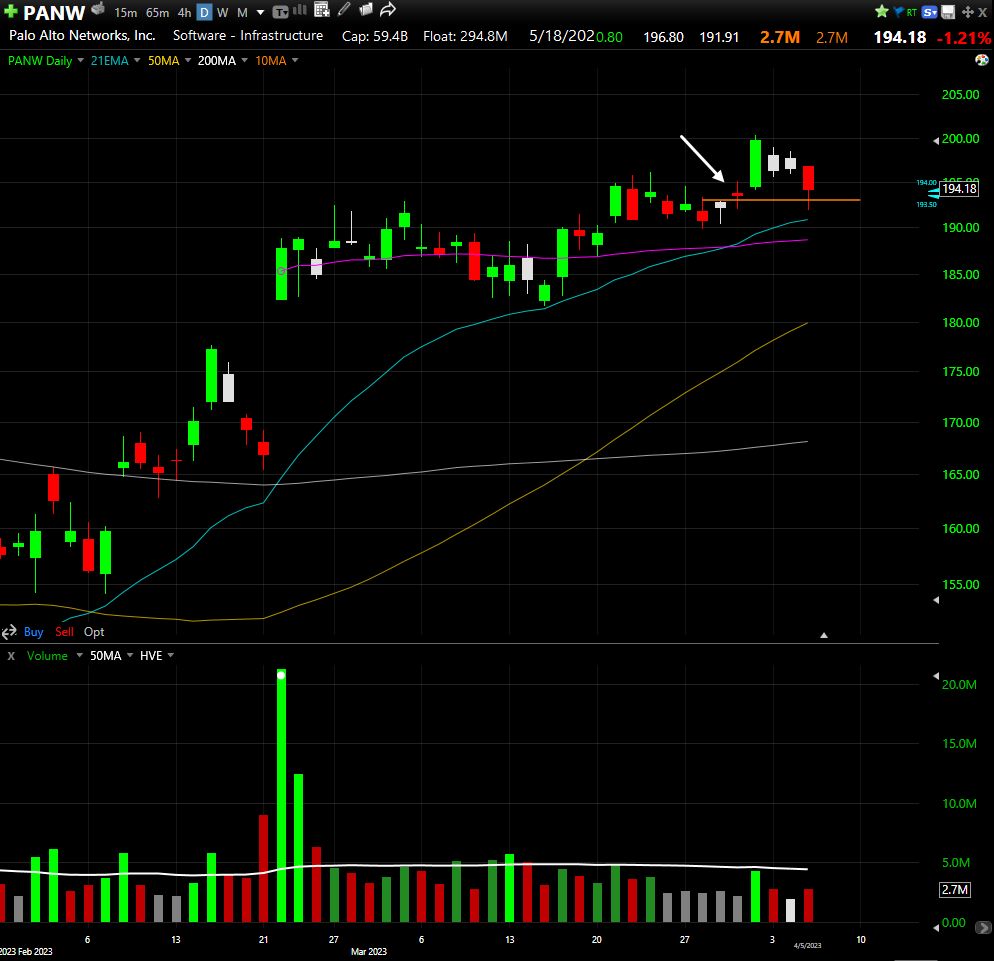Click the HVE white dot on the tallest volume bar

281,675
